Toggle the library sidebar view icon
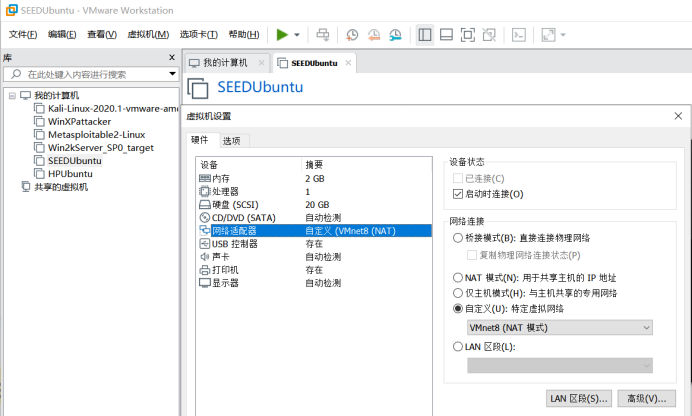Screen dimensions: 692x416 pos(425,34)
